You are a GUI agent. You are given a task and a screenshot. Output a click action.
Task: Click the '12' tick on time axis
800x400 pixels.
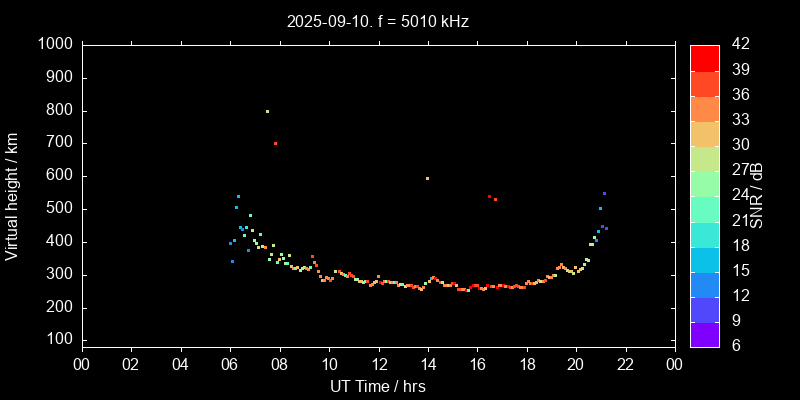[378, 365]
